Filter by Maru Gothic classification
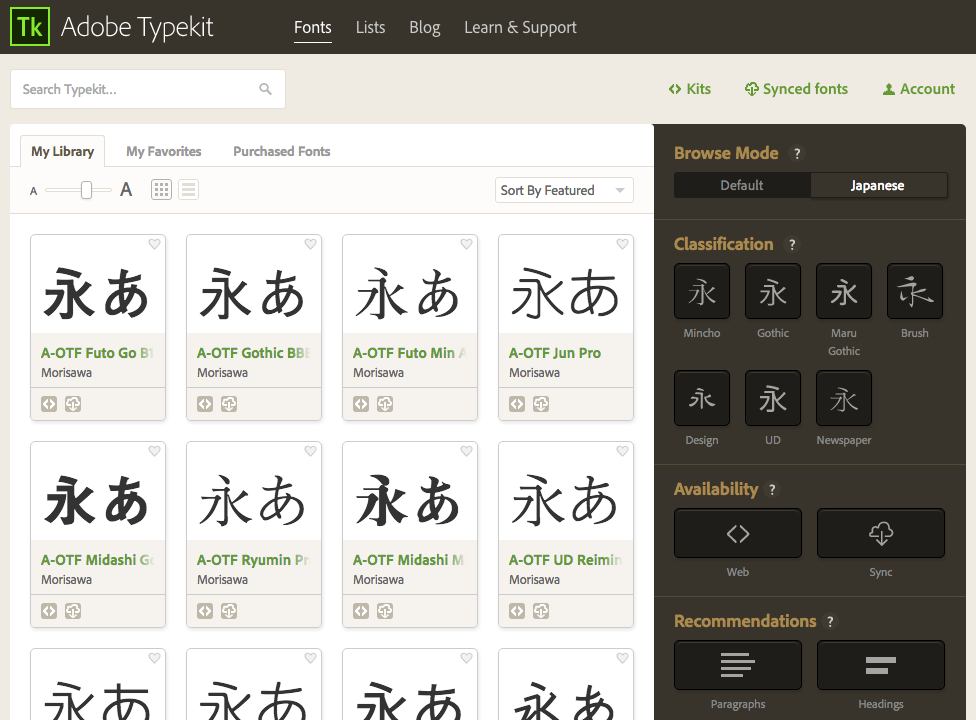This screenshot has width=976, height=720. (843, 291)
